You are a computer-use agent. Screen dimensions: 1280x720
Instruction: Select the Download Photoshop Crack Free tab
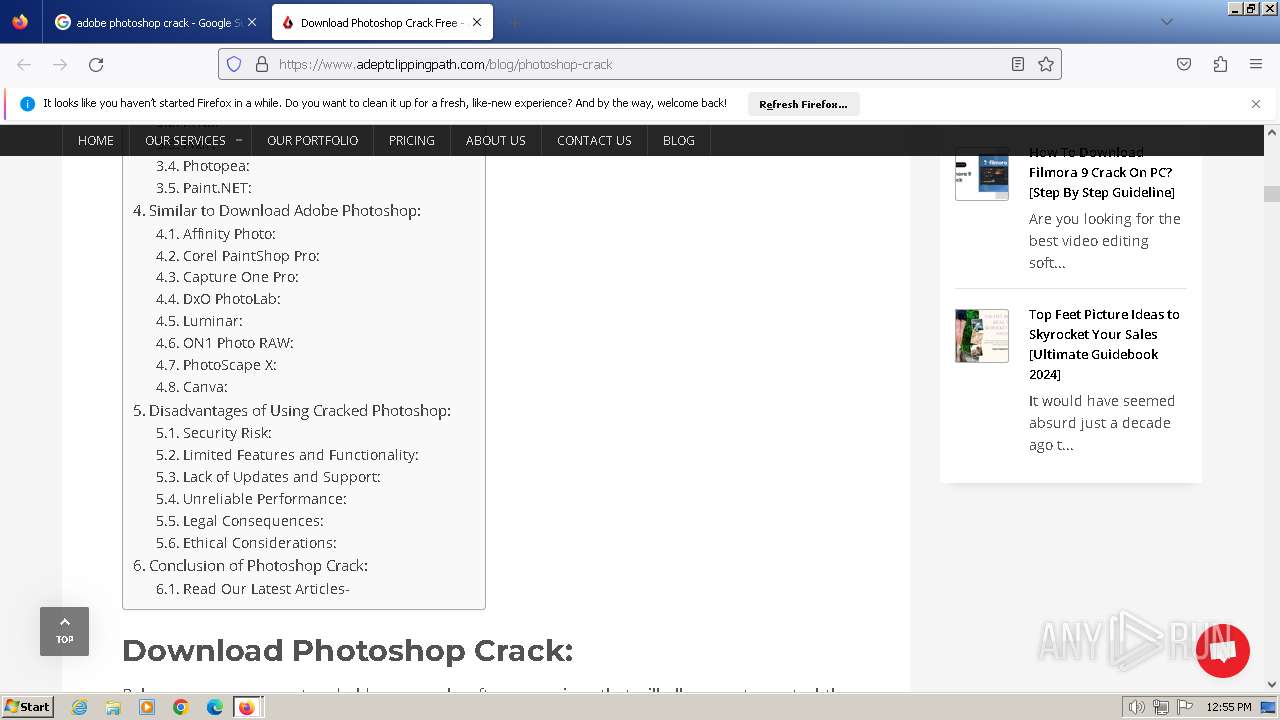381,22
